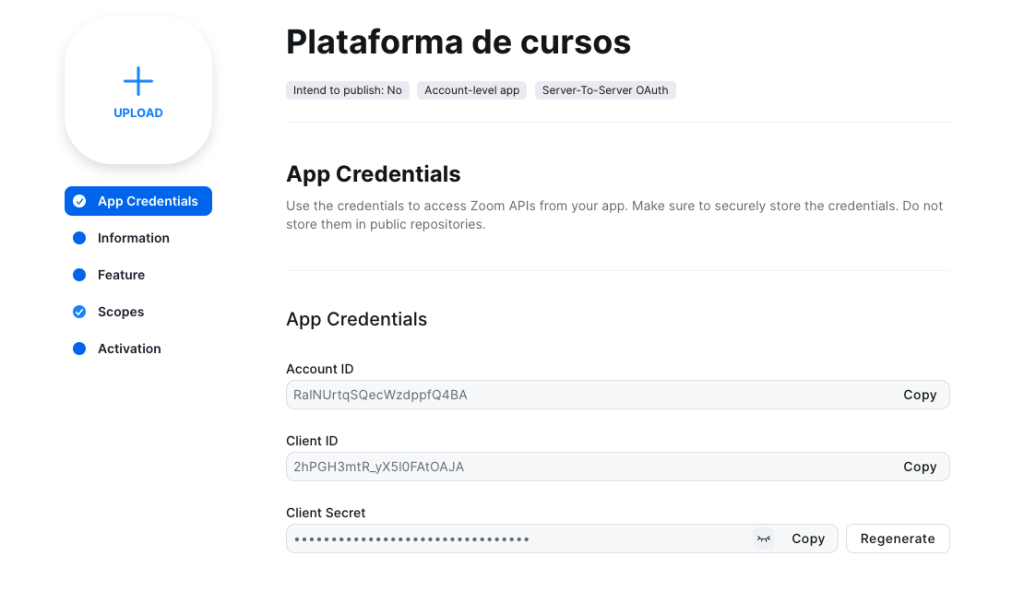Click the Feature step dot icon
Screen dimensions: 1024x592
click(80, 275)
